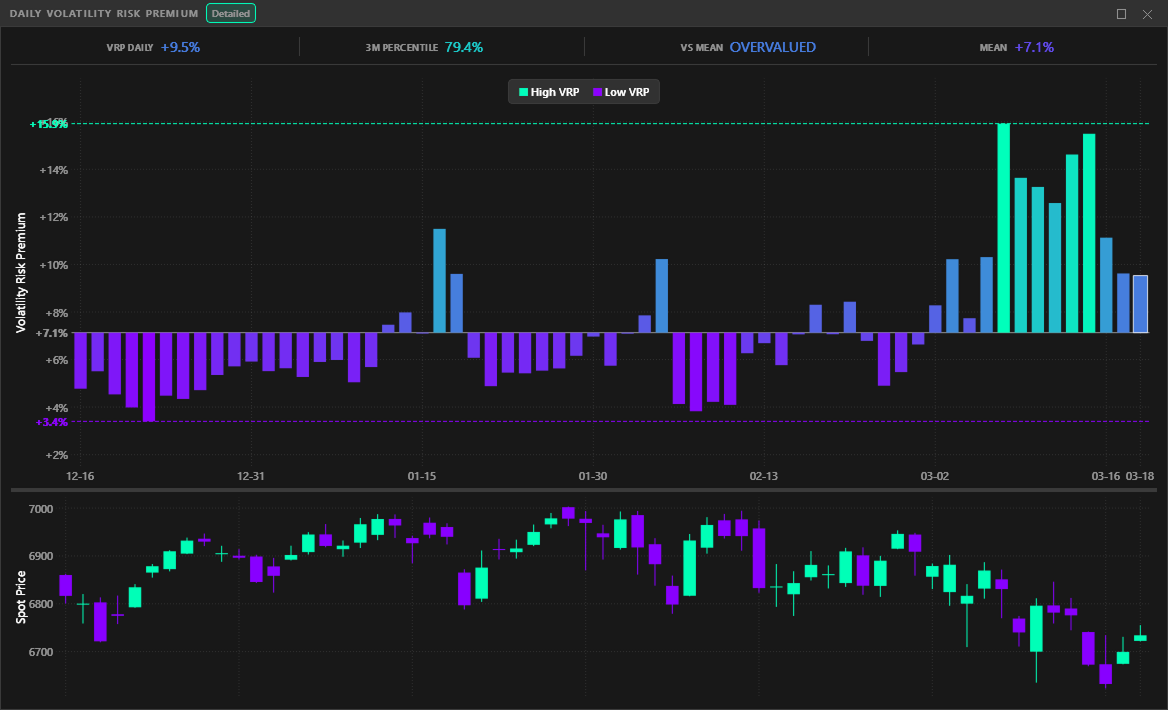Toggle High VRP legend entry
1168x710 pixels.
550,92
